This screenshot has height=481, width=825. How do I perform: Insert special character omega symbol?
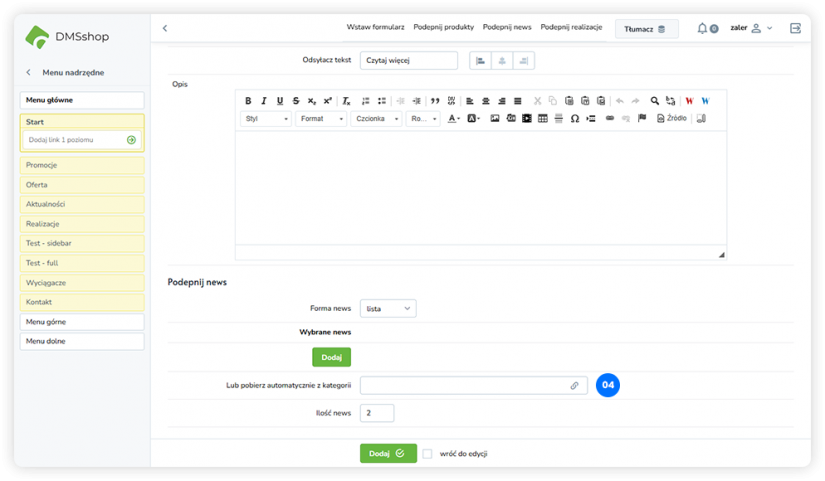click(x=575, y=119)
